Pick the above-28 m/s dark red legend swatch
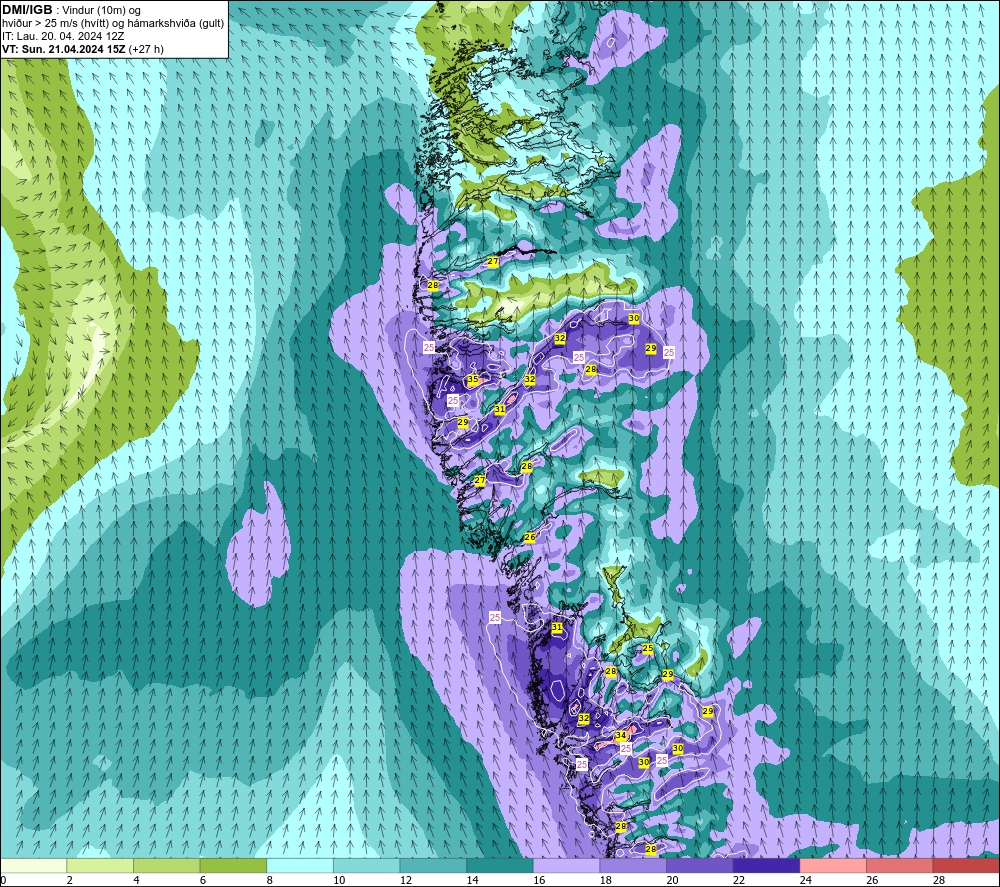 click(966, 865)
